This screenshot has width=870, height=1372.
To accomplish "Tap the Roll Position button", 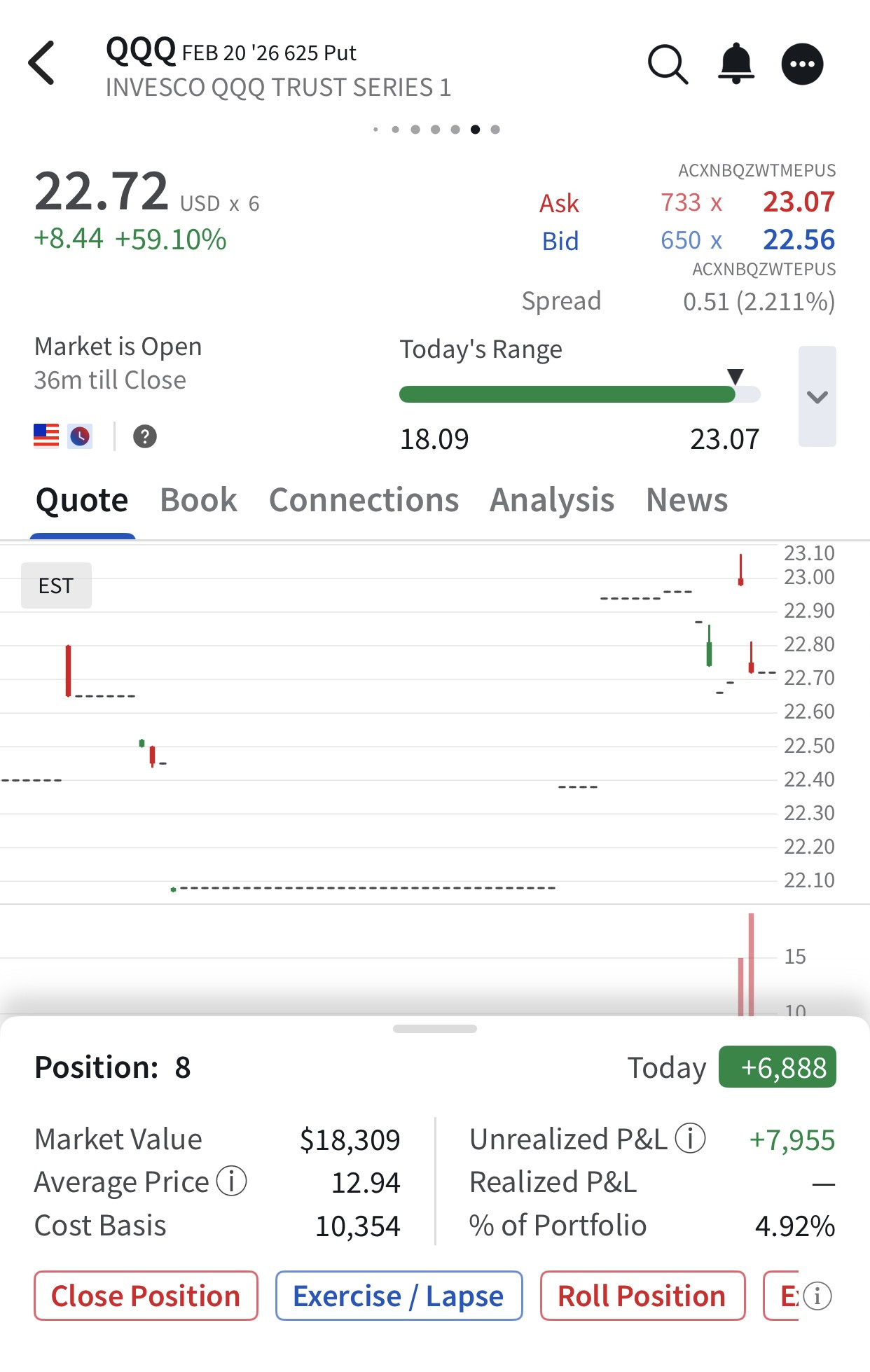I will pyautogui.click(x=642, y=1296).
